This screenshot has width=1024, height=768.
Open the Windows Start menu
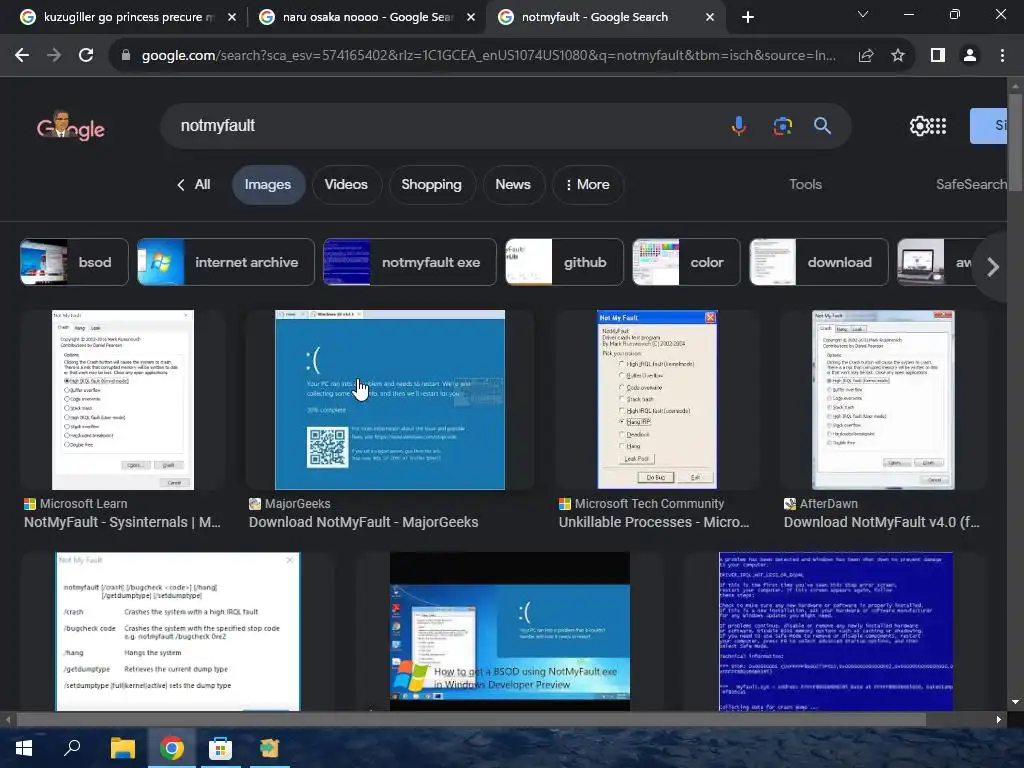pos(24,748)
